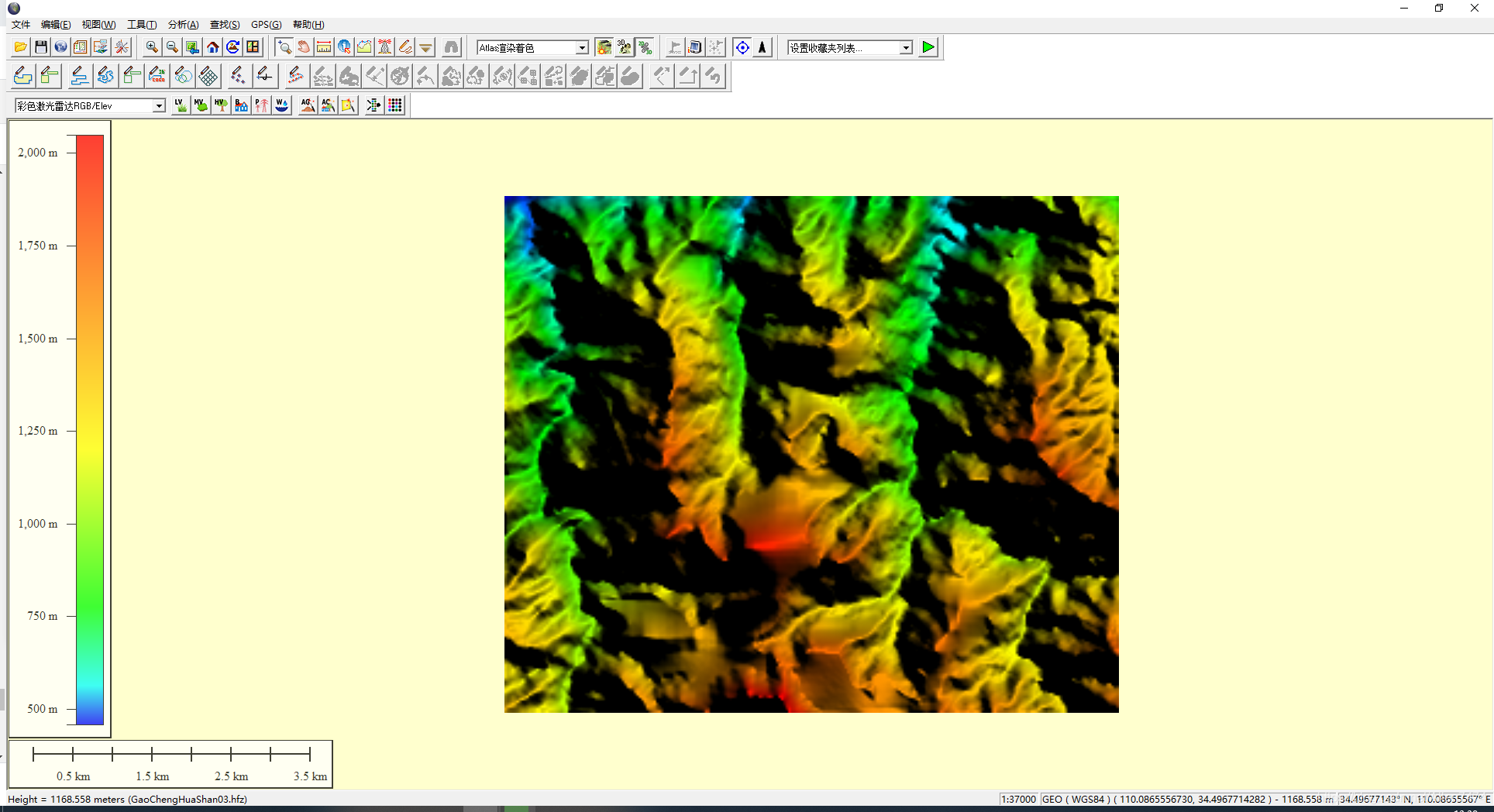Toggle hill shading sun icon
Image resolution: width=1494 pixels, height=812 pixels.
click(x=604, y=47)
